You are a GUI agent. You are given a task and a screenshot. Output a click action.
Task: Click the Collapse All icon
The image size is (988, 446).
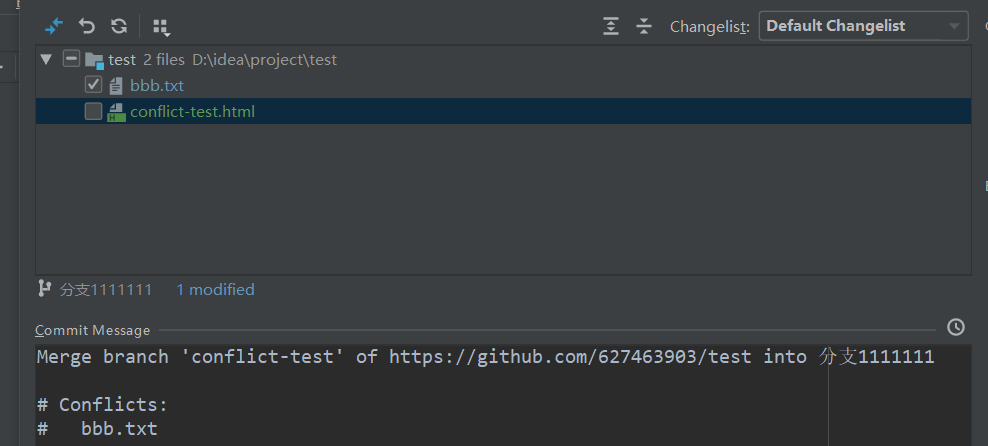pyautogui.click(x=644, y=26)
